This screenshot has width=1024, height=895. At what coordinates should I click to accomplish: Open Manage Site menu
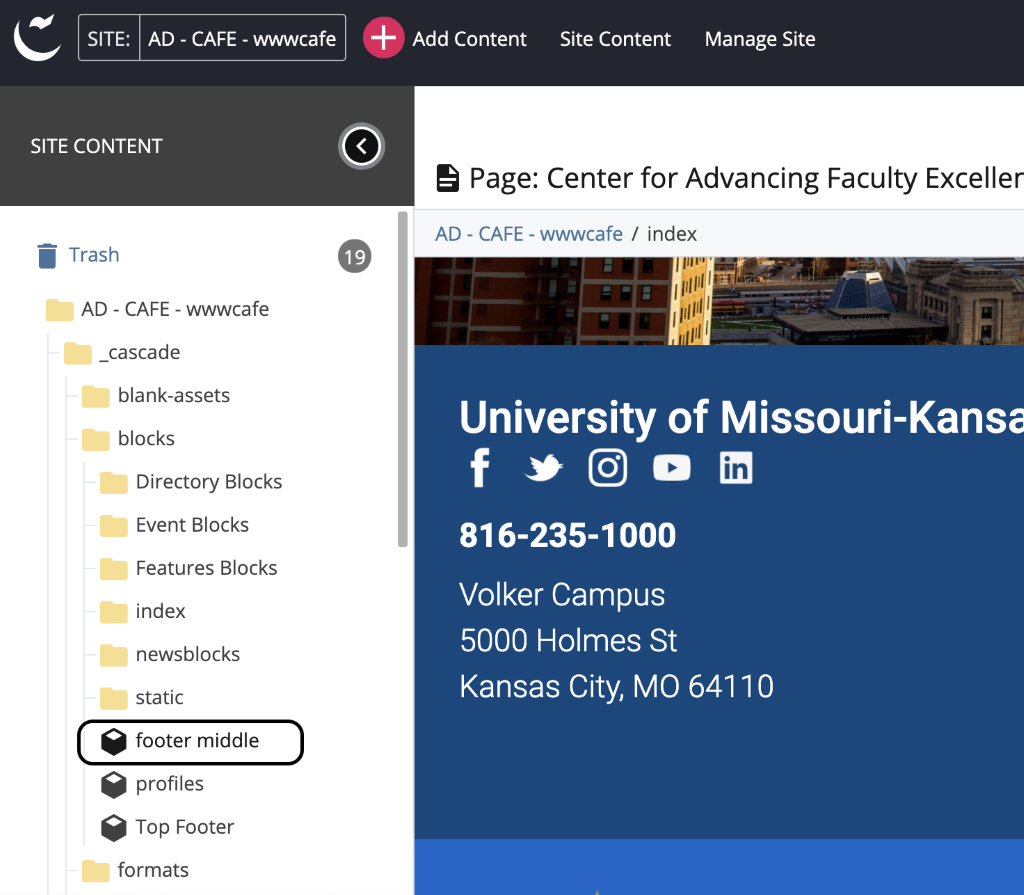[760, 39]
